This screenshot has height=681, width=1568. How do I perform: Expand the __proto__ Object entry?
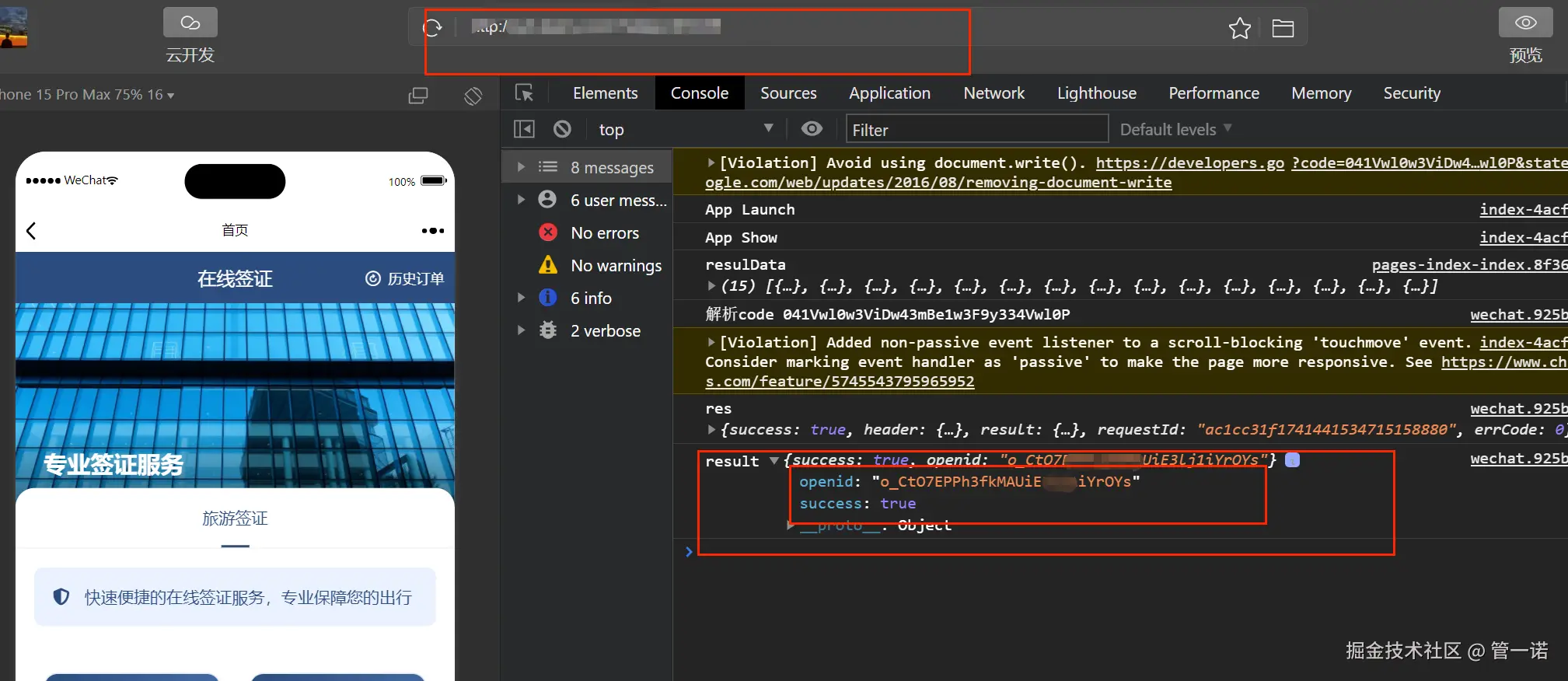coord(791,526)
